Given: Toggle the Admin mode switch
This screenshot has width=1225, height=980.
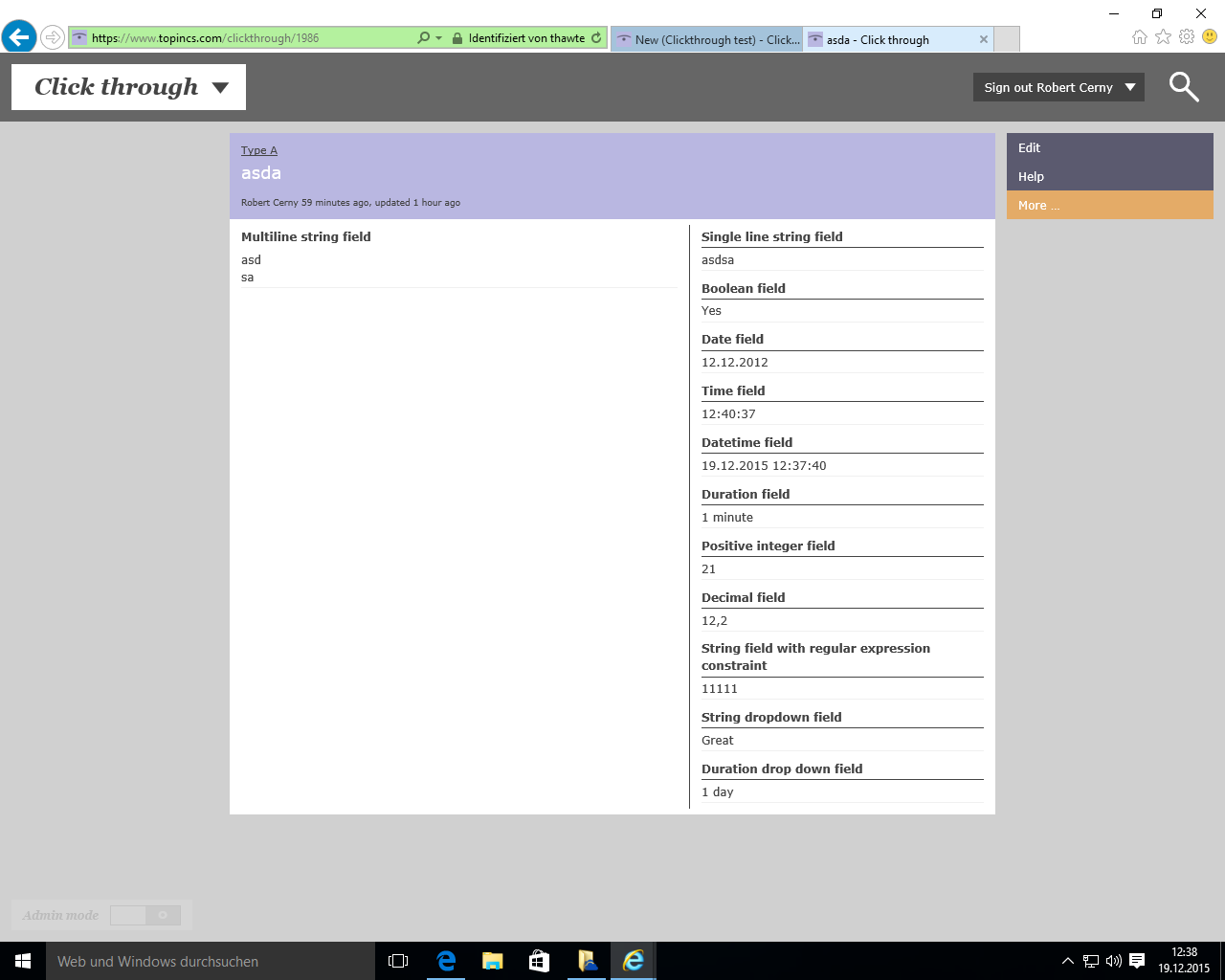Looking at the screenshot, I should tap(145, 916).
